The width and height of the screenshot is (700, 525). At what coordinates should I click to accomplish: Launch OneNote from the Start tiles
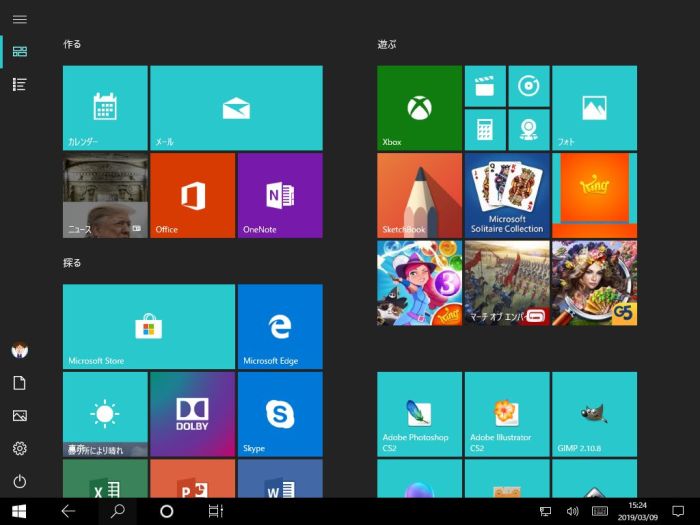click(280, 195)
